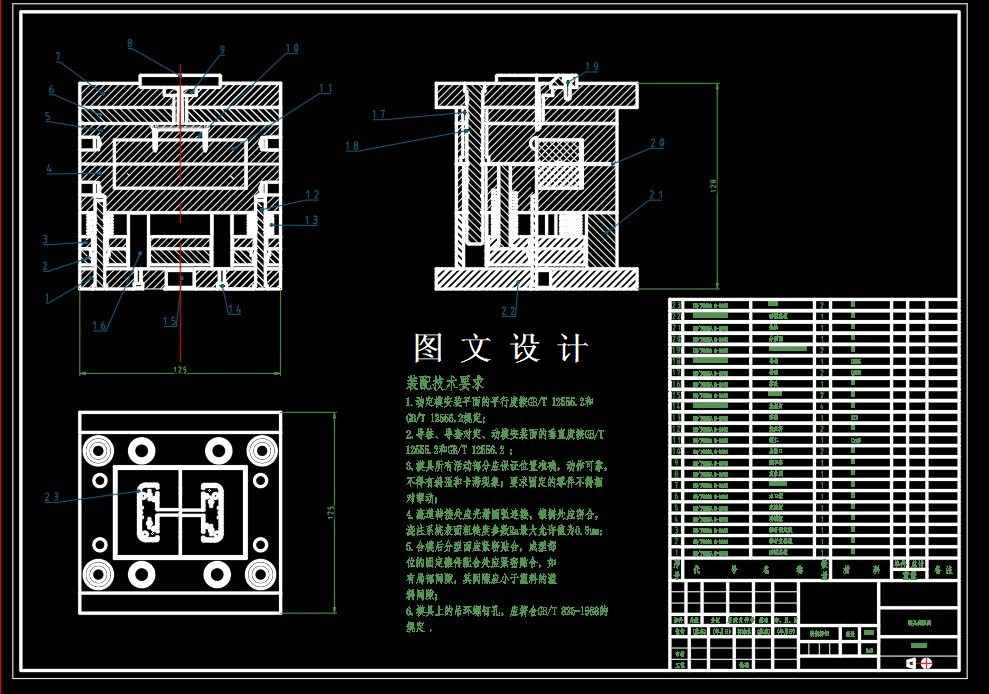
Task: Select callout label 17 left of side view
Action: (x=378, y=114)
